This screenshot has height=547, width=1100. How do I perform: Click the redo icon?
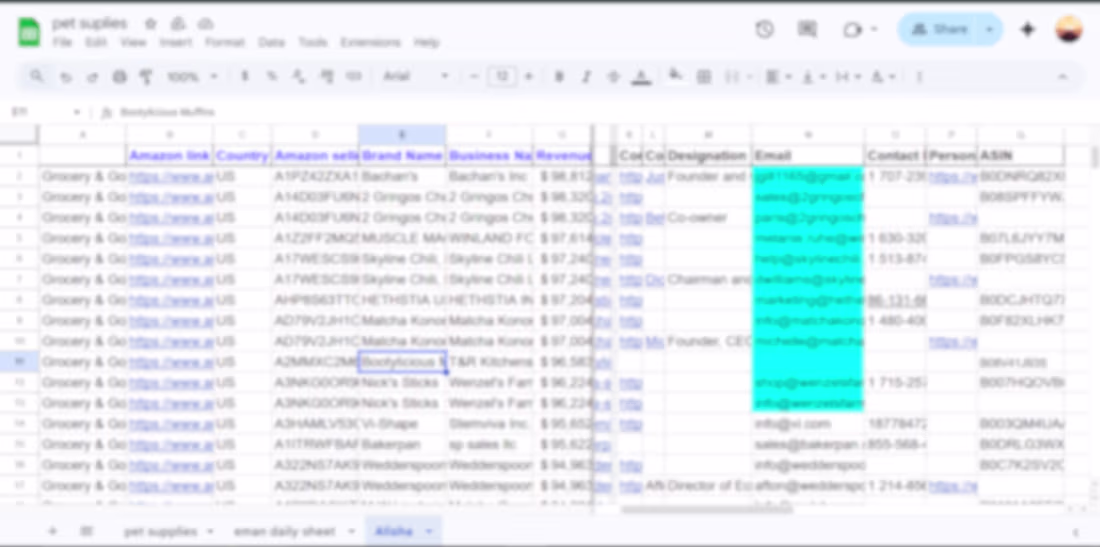[x=93, y=77]
